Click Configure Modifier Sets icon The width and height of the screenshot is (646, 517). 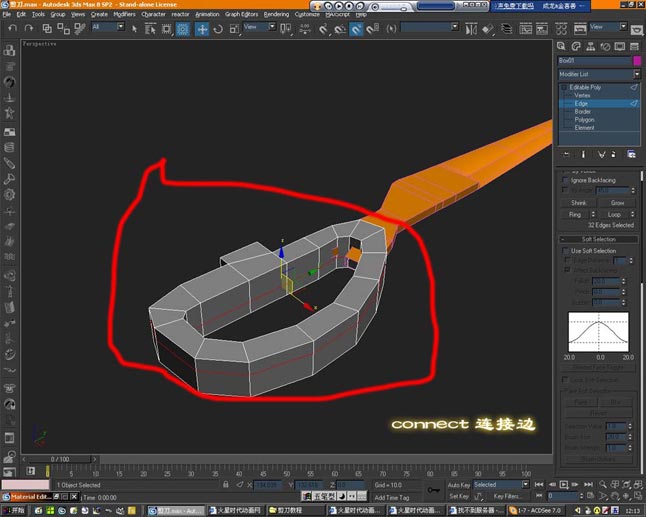click(x=631, y=154)
